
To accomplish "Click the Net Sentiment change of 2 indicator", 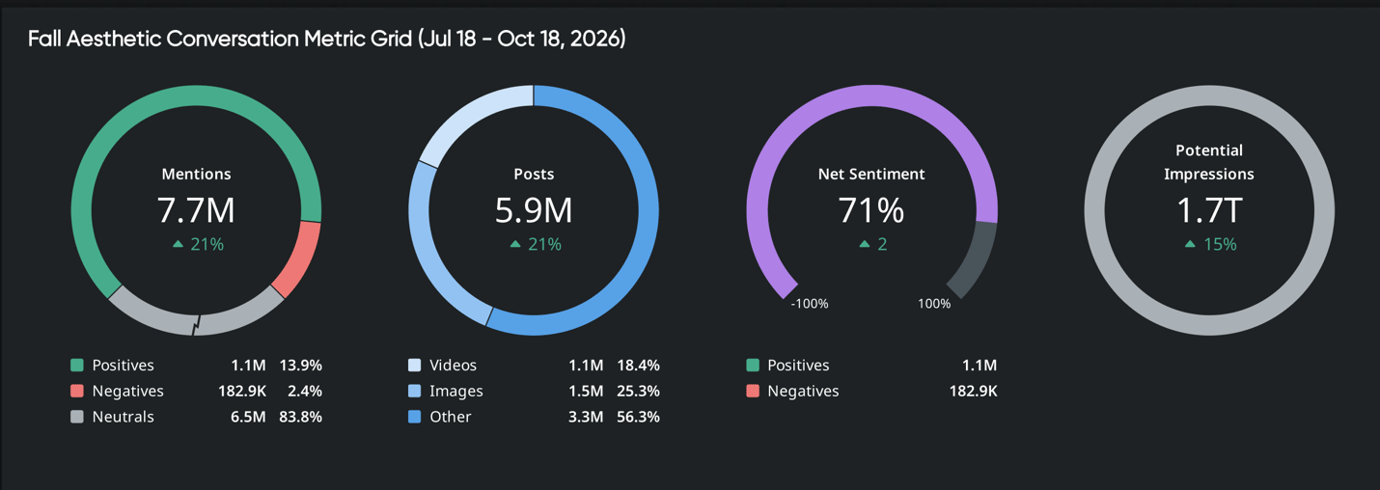I will (x=873, y=244).
